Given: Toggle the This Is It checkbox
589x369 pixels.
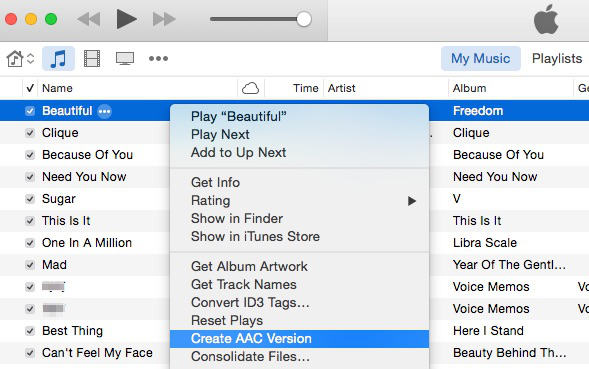Looking at the screenshot, I should (30, 221).
